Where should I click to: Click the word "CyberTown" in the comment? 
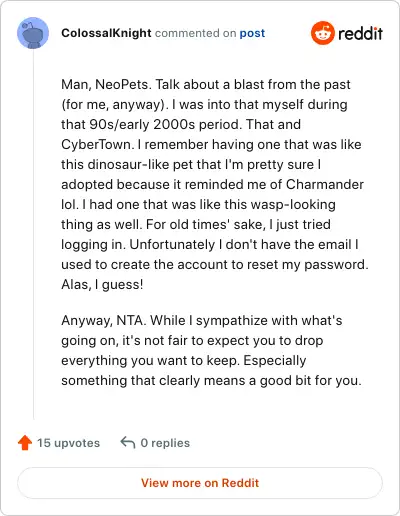[96, 144]
